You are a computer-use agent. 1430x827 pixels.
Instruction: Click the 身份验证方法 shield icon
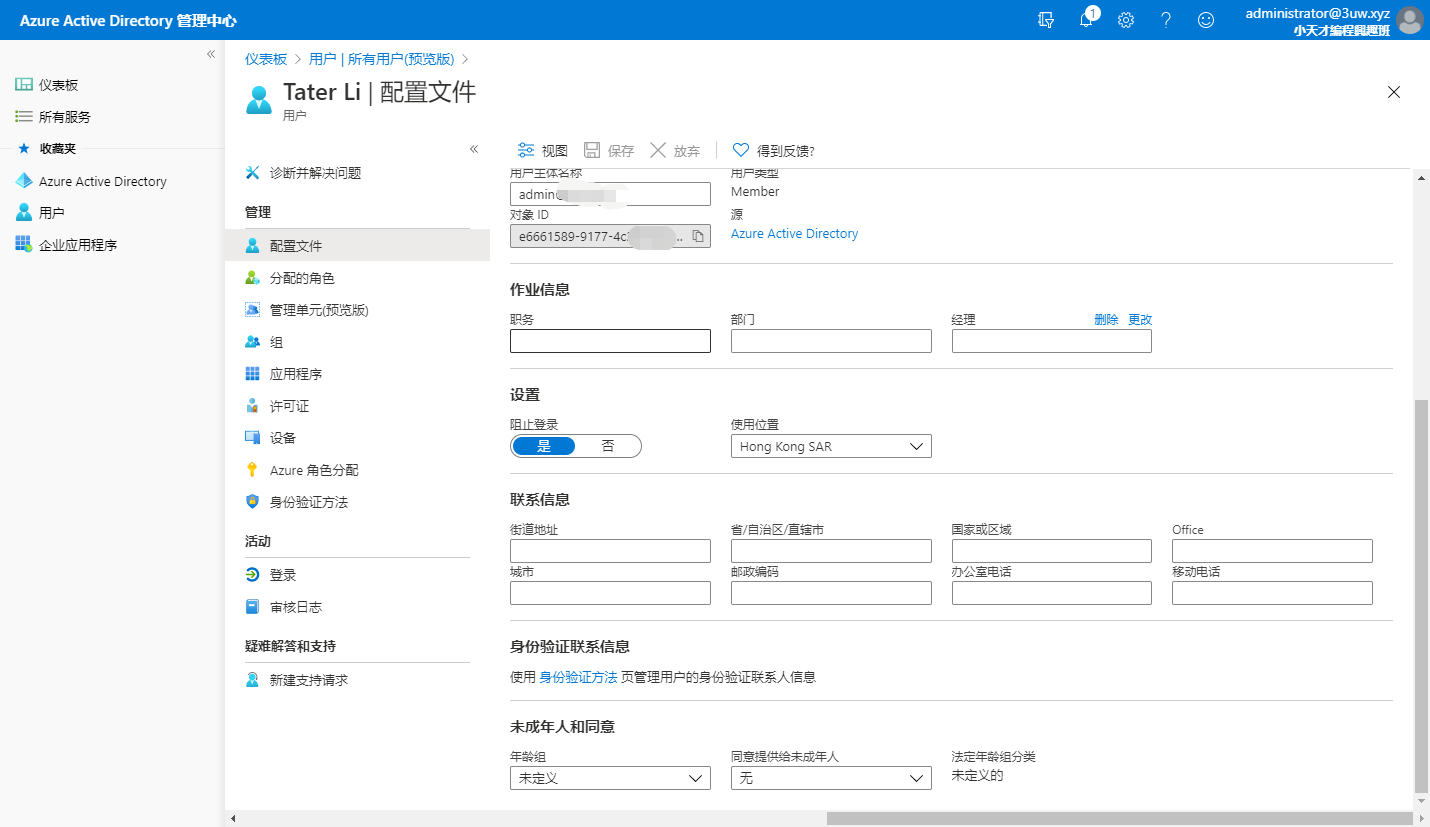click(253, 502)
